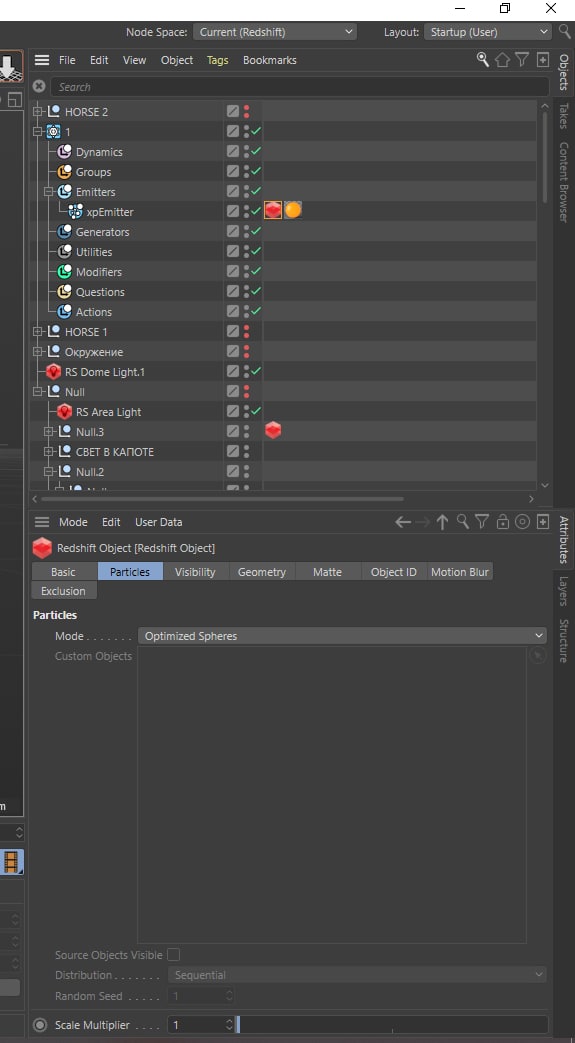Clear the object search field with the X icon
The image size is (575, 1043).
39,86
